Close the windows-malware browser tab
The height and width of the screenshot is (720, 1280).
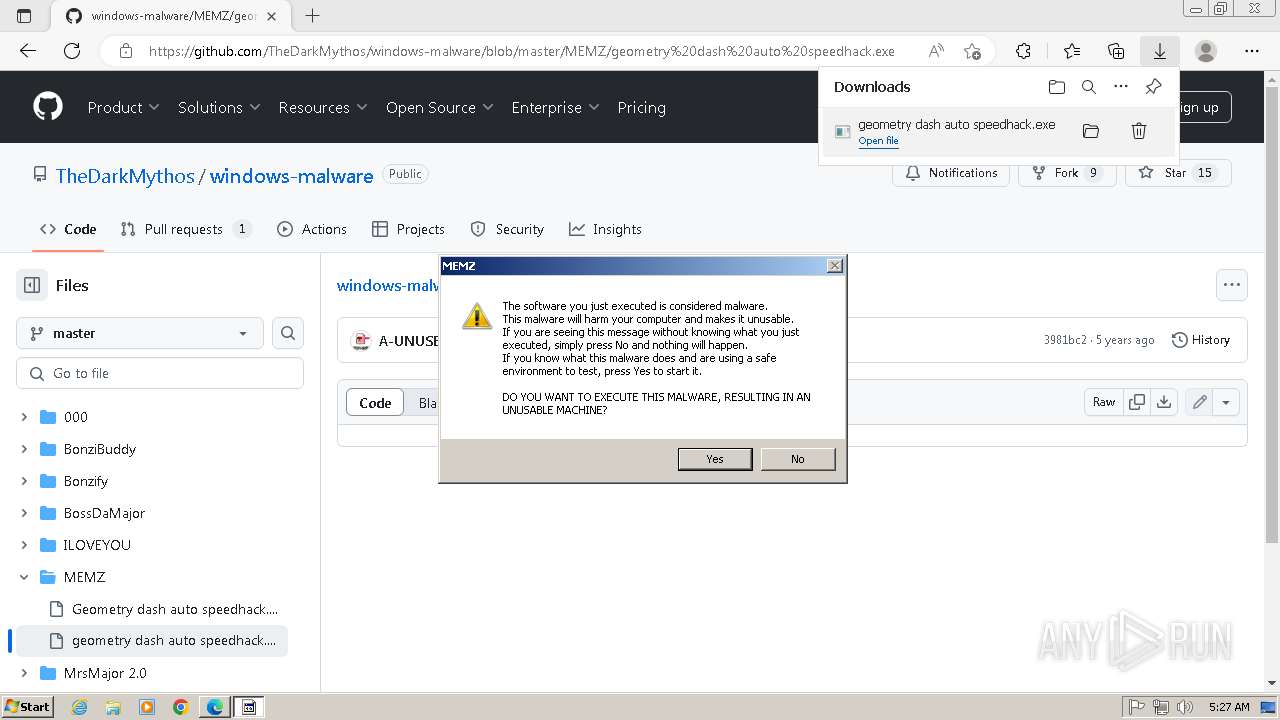tap(271, 16)
